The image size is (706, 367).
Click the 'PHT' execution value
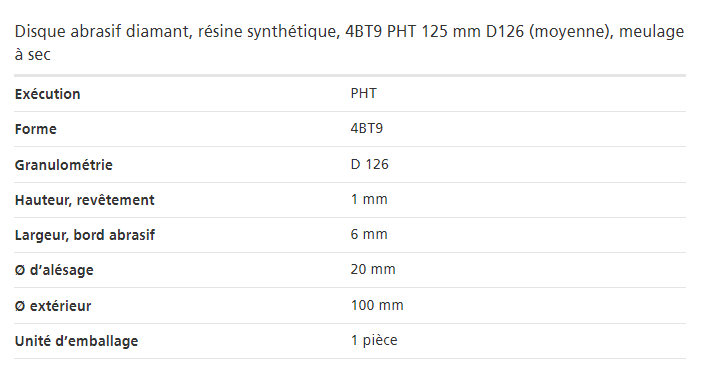363,93
